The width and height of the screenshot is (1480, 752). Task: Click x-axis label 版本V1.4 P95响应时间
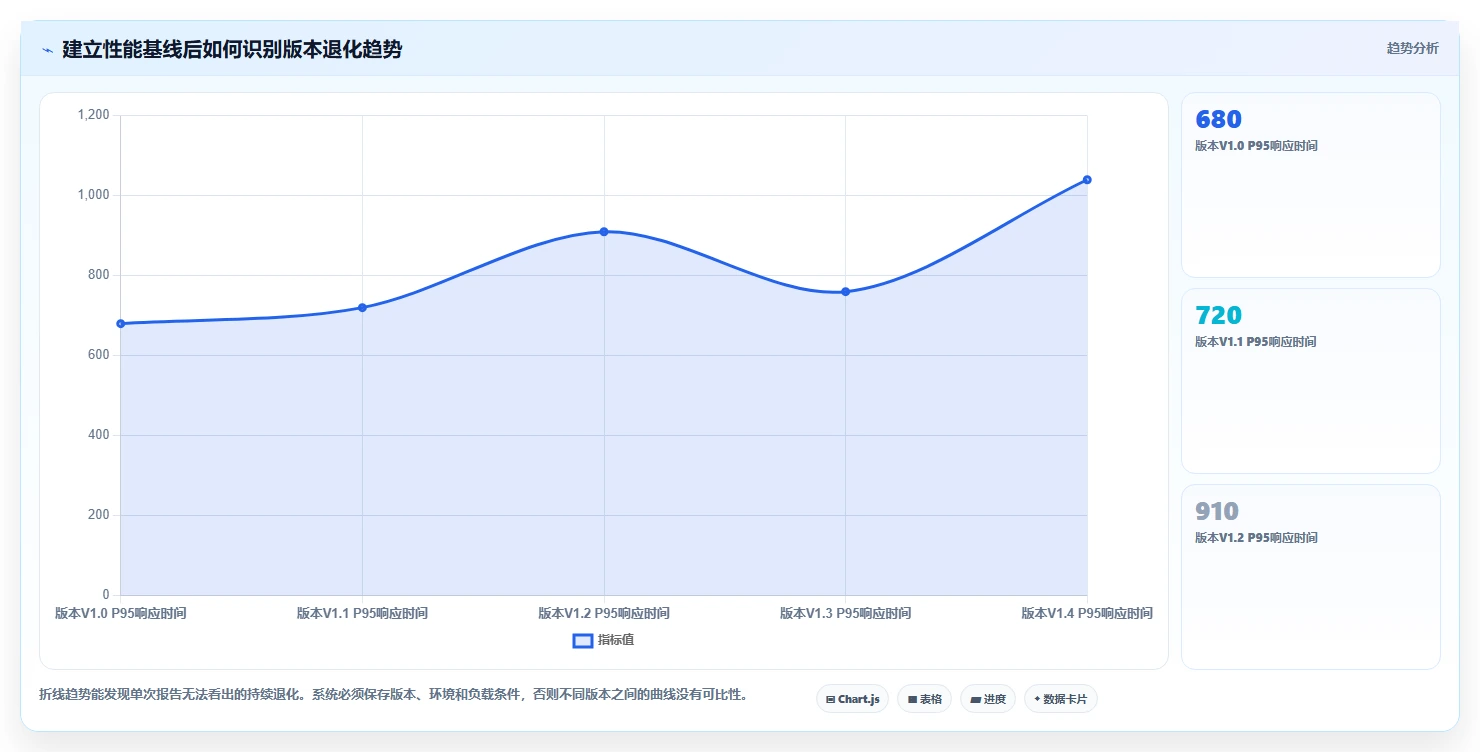pyautogui.click(x=1087, y=613)
